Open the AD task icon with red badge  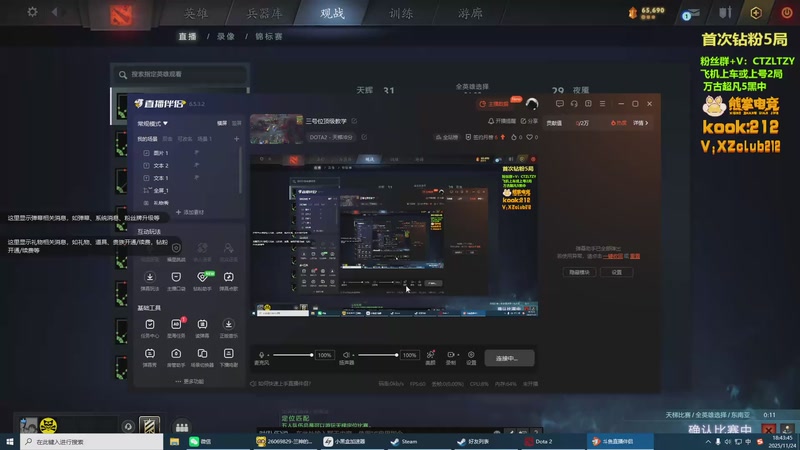[176, 328]
